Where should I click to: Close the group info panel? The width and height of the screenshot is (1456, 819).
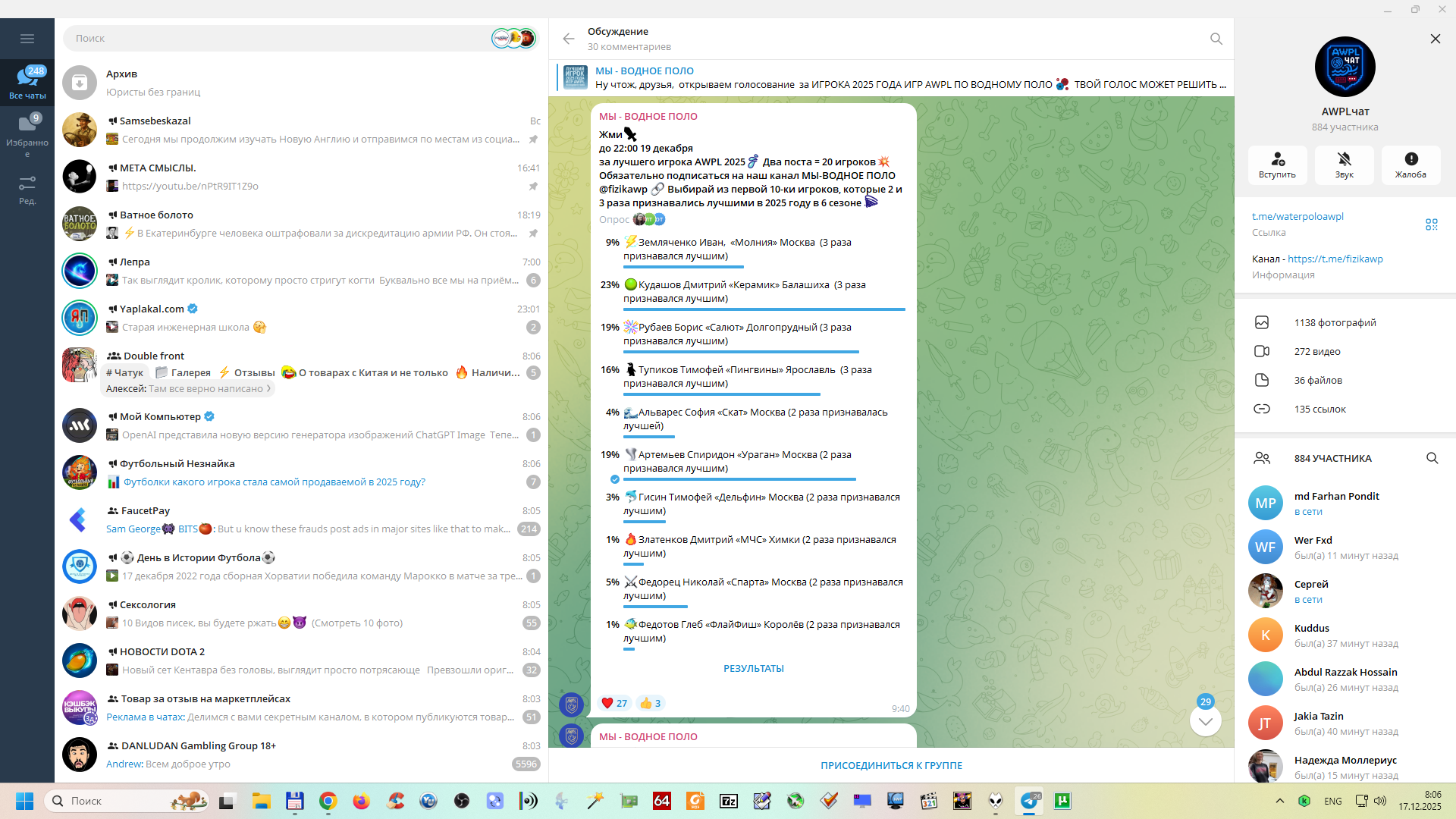[1435, 39]
